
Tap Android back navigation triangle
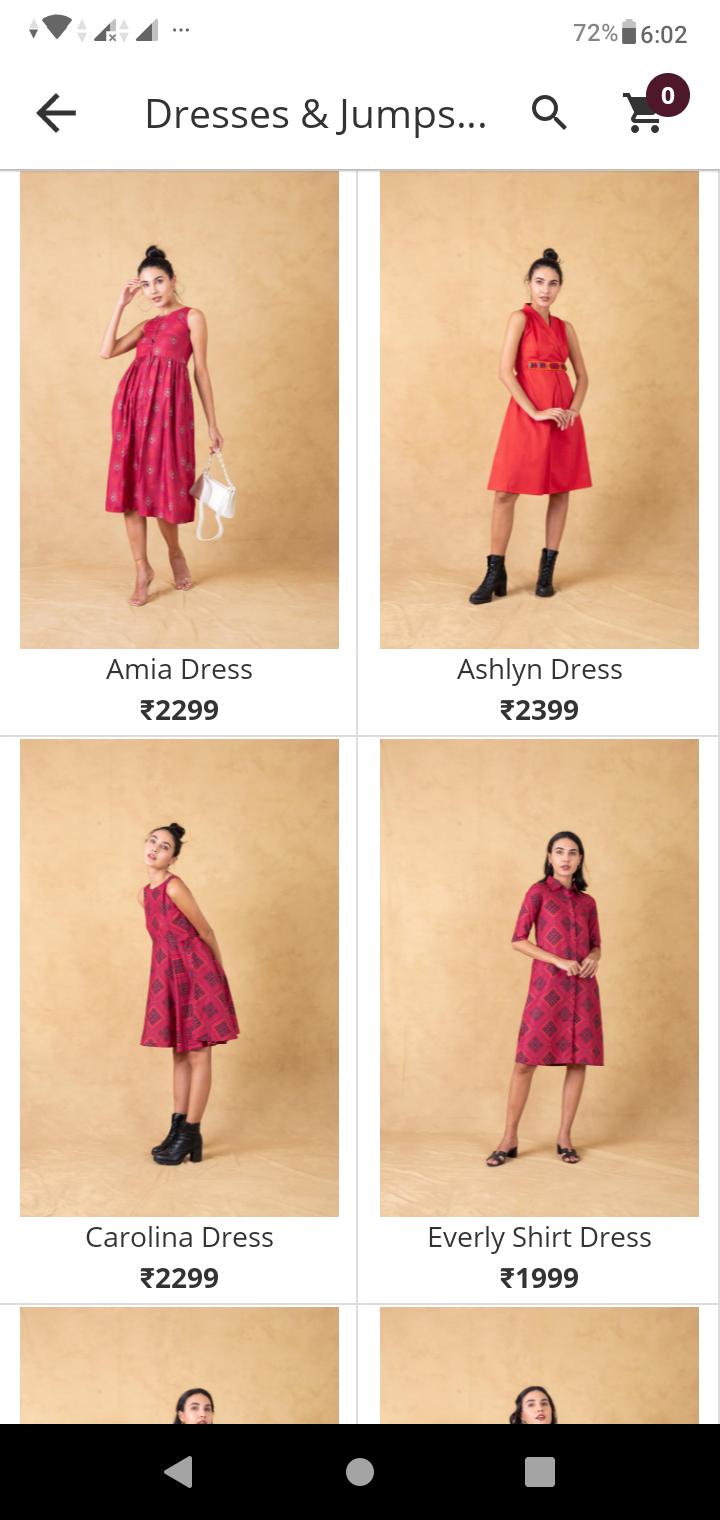click(178, 1471)
